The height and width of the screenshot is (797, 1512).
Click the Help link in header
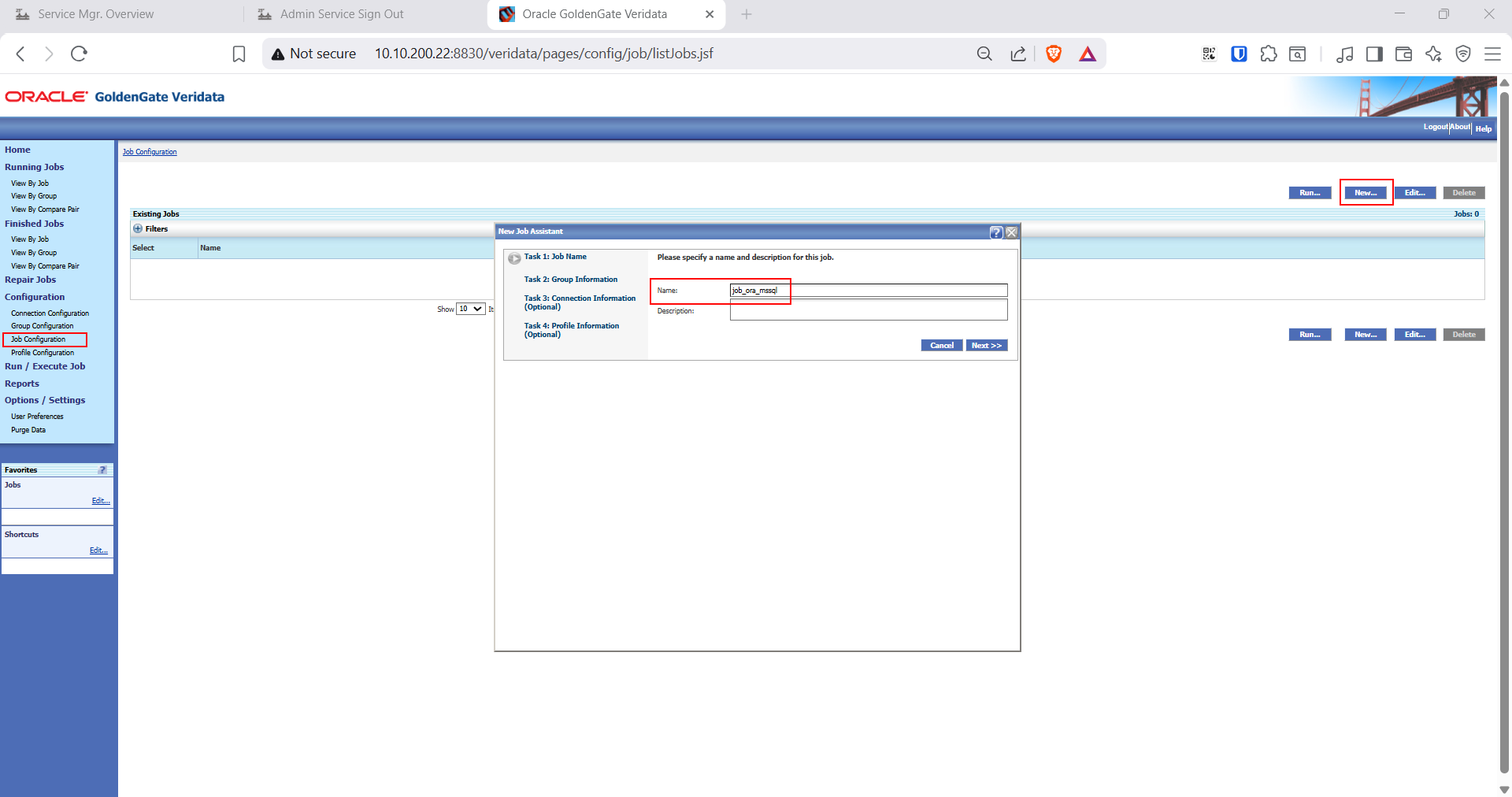click(1484, 129)
